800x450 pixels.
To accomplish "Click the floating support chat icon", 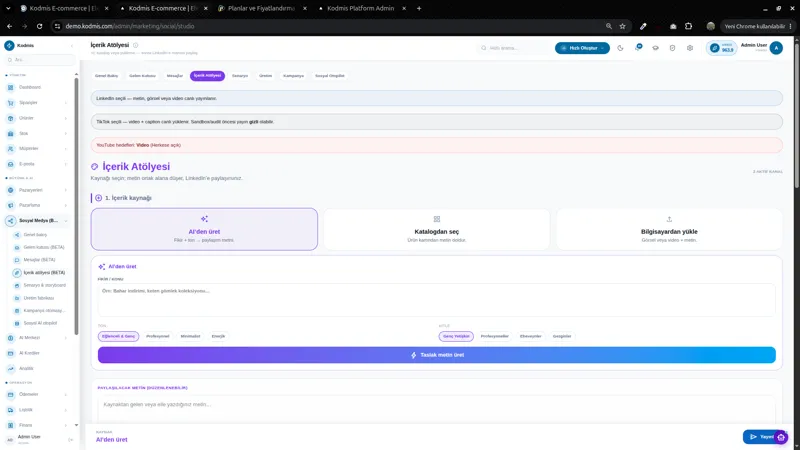I will (781, 437).
